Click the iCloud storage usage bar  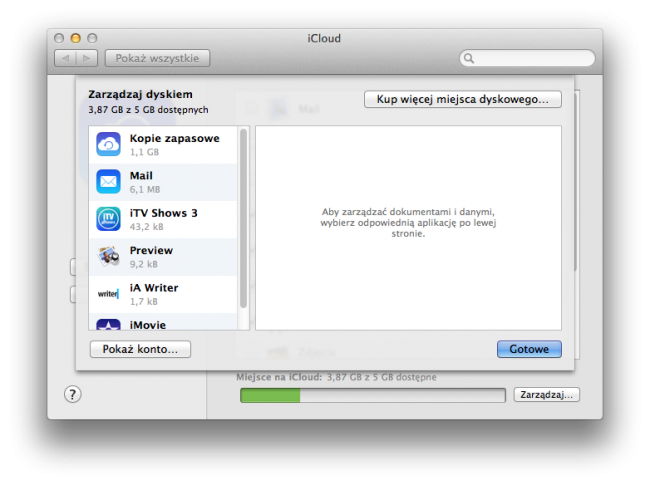click(373, 395)
